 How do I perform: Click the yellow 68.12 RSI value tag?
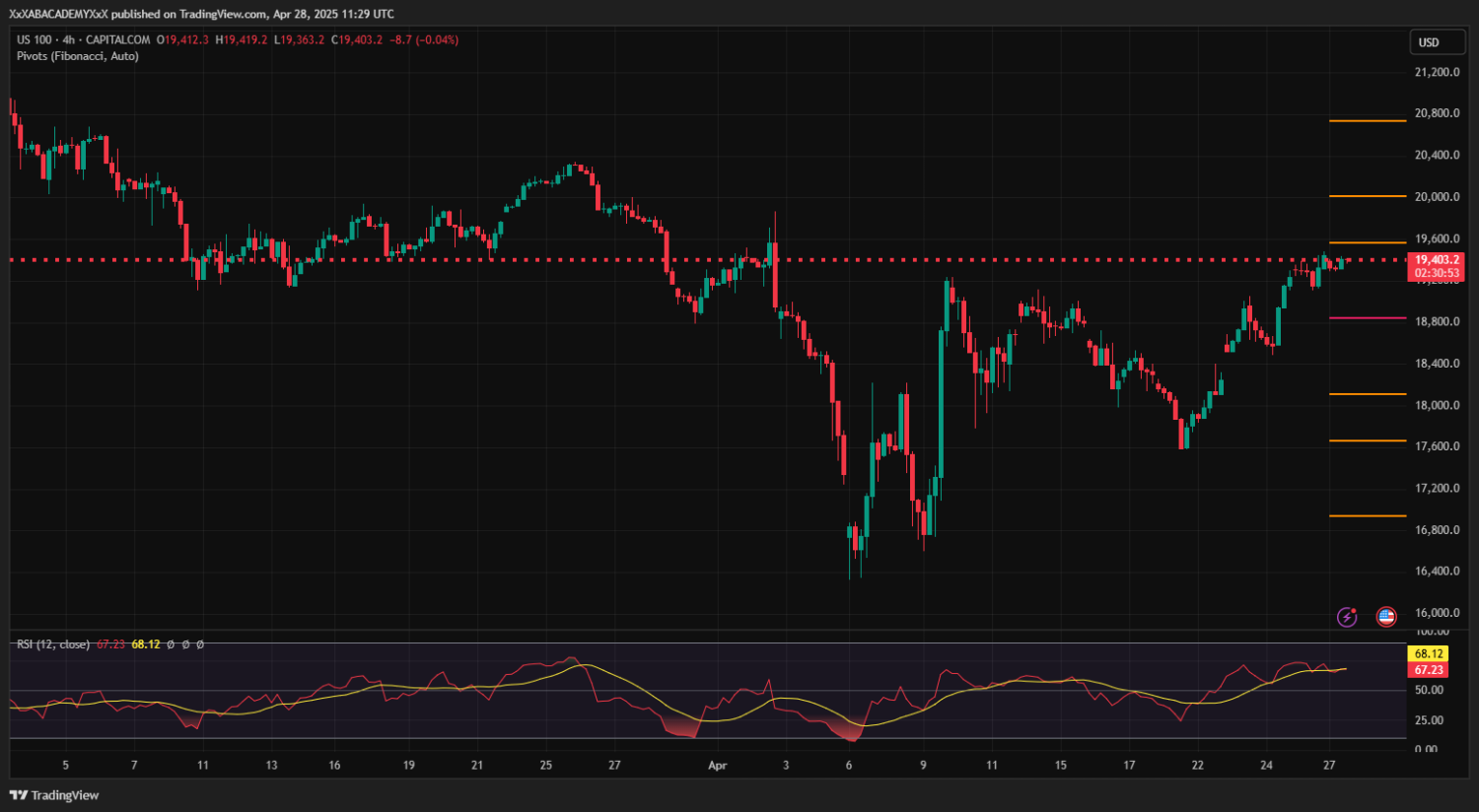click(1428, 653)
